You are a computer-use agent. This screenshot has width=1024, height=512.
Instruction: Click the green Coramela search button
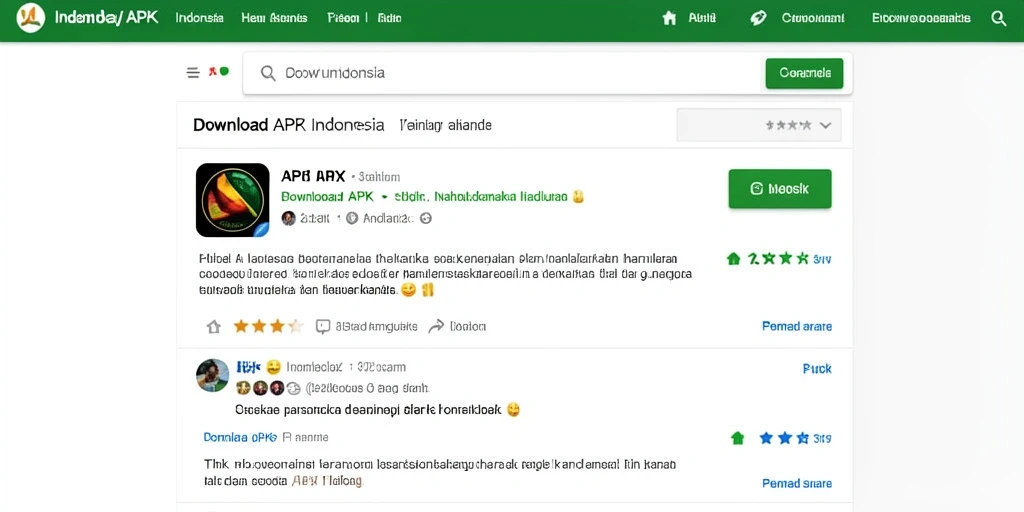point(804,73)
